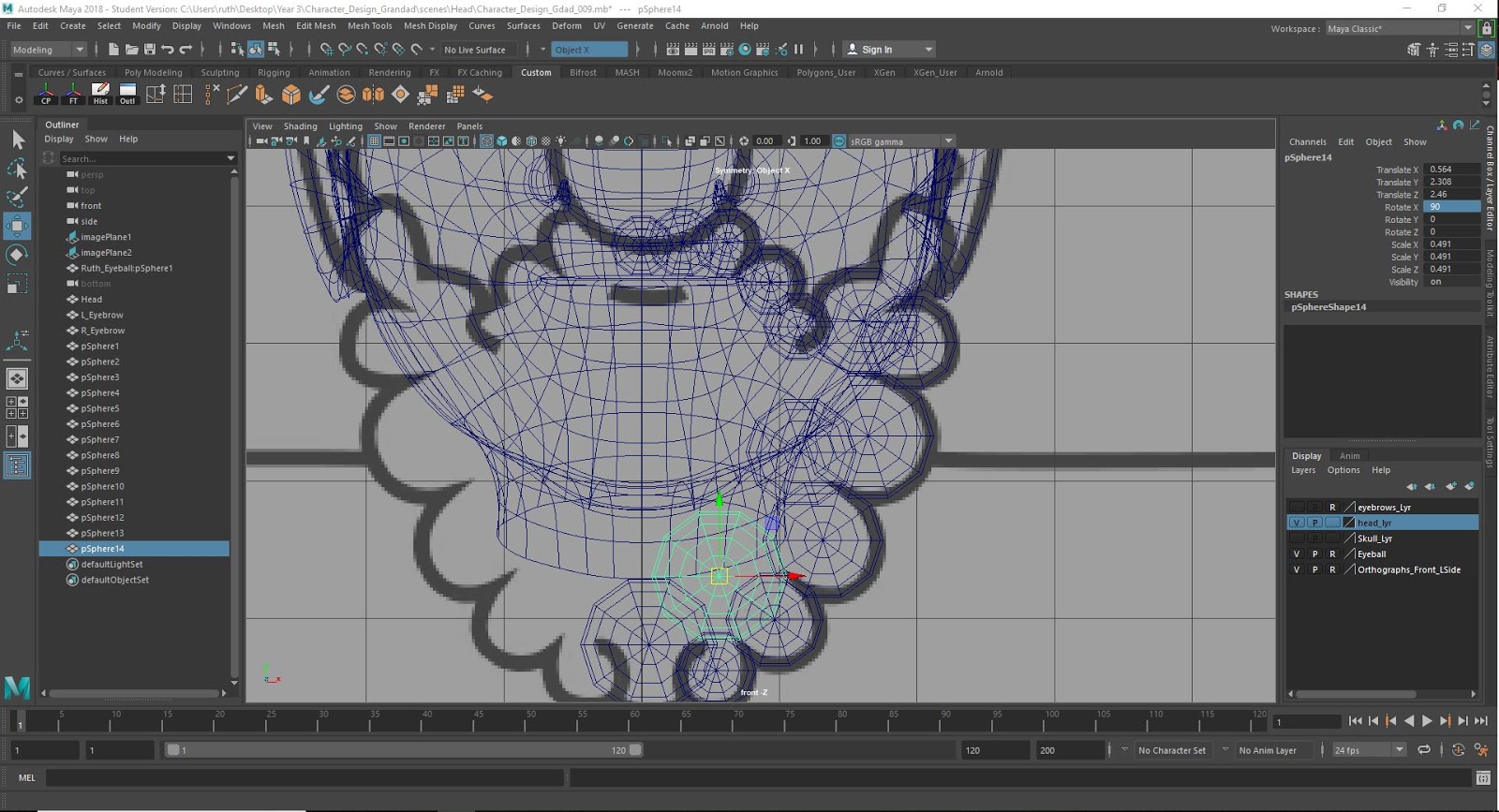Click the Maya home logo icon
The image size is (1499, 812).
click(x=17, y=688)
